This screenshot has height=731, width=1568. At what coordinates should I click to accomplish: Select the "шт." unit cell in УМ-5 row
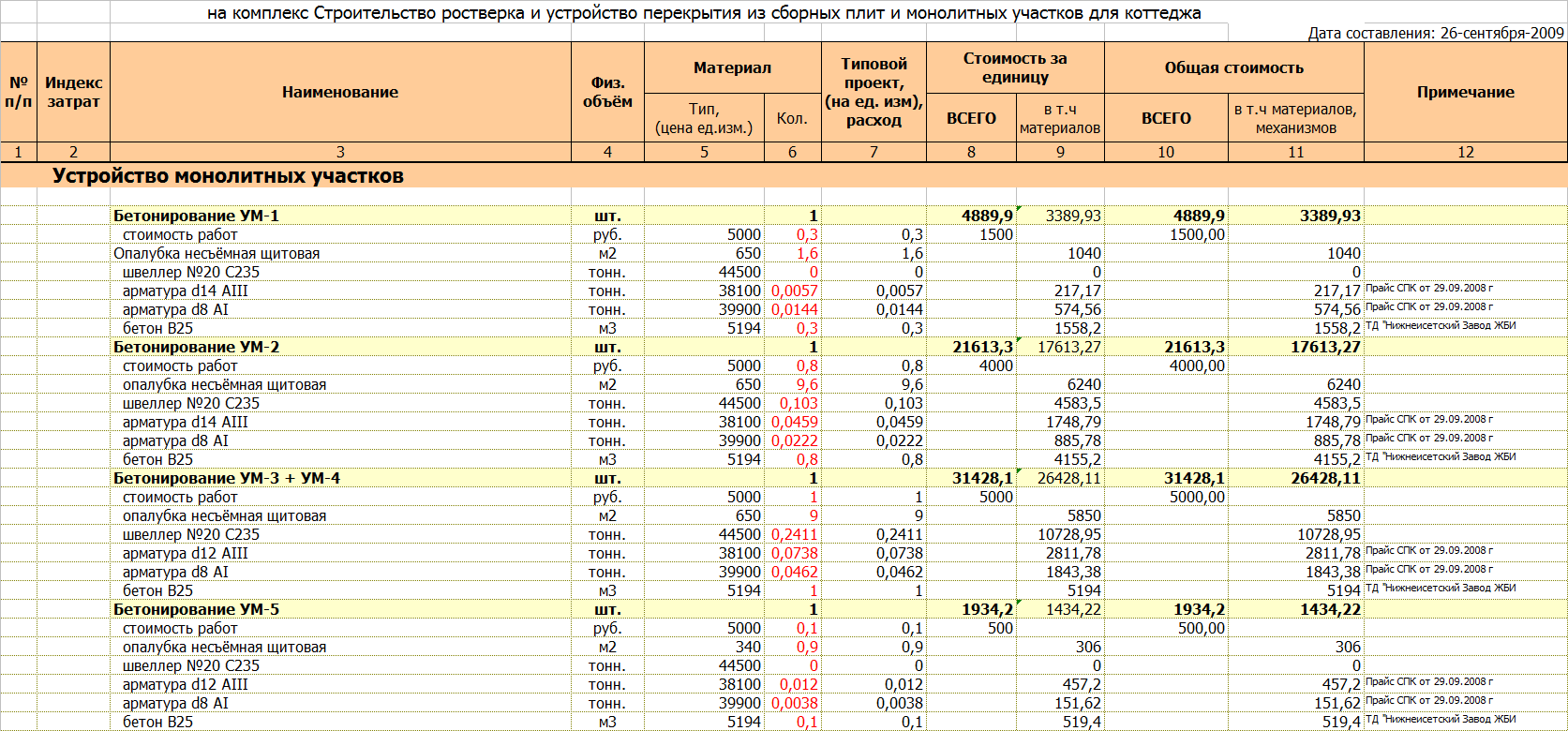tap(607, 609)
